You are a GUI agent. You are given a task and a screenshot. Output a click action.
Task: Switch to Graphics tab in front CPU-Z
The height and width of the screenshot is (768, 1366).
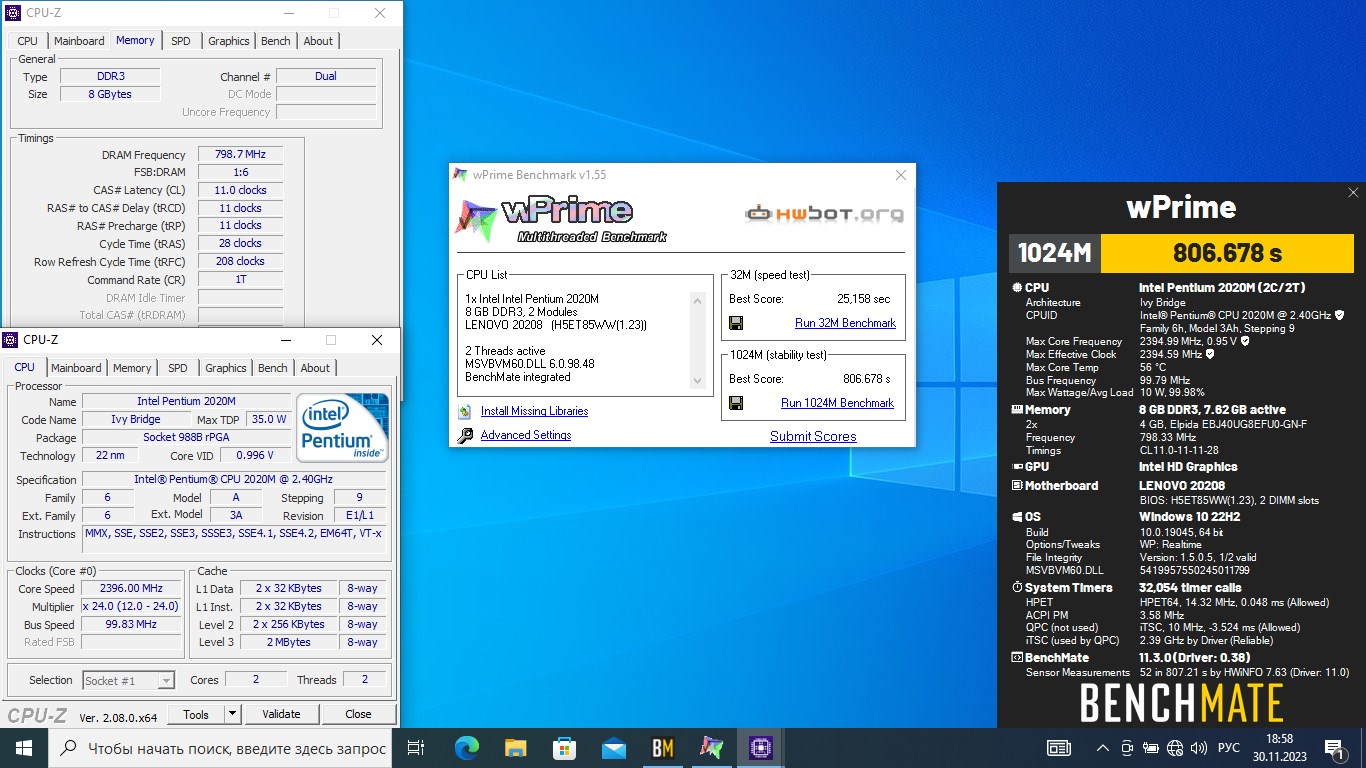pyautogui.click(x=226, y=368)
